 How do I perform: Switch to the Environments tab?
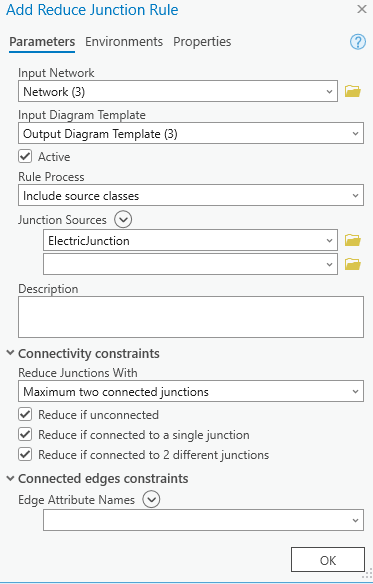click(124, 41)
